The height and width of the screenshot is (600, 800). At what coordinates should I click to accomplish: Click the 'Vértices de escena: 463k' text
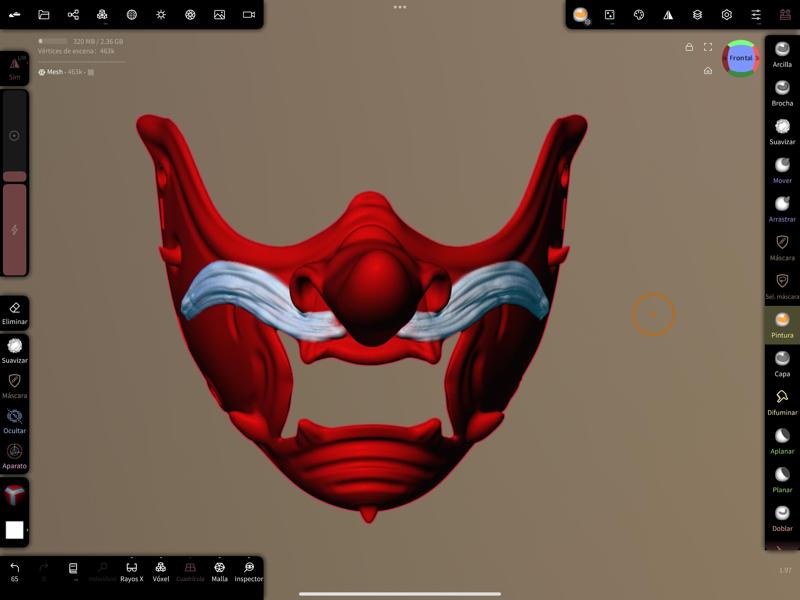tap(76, 51)
